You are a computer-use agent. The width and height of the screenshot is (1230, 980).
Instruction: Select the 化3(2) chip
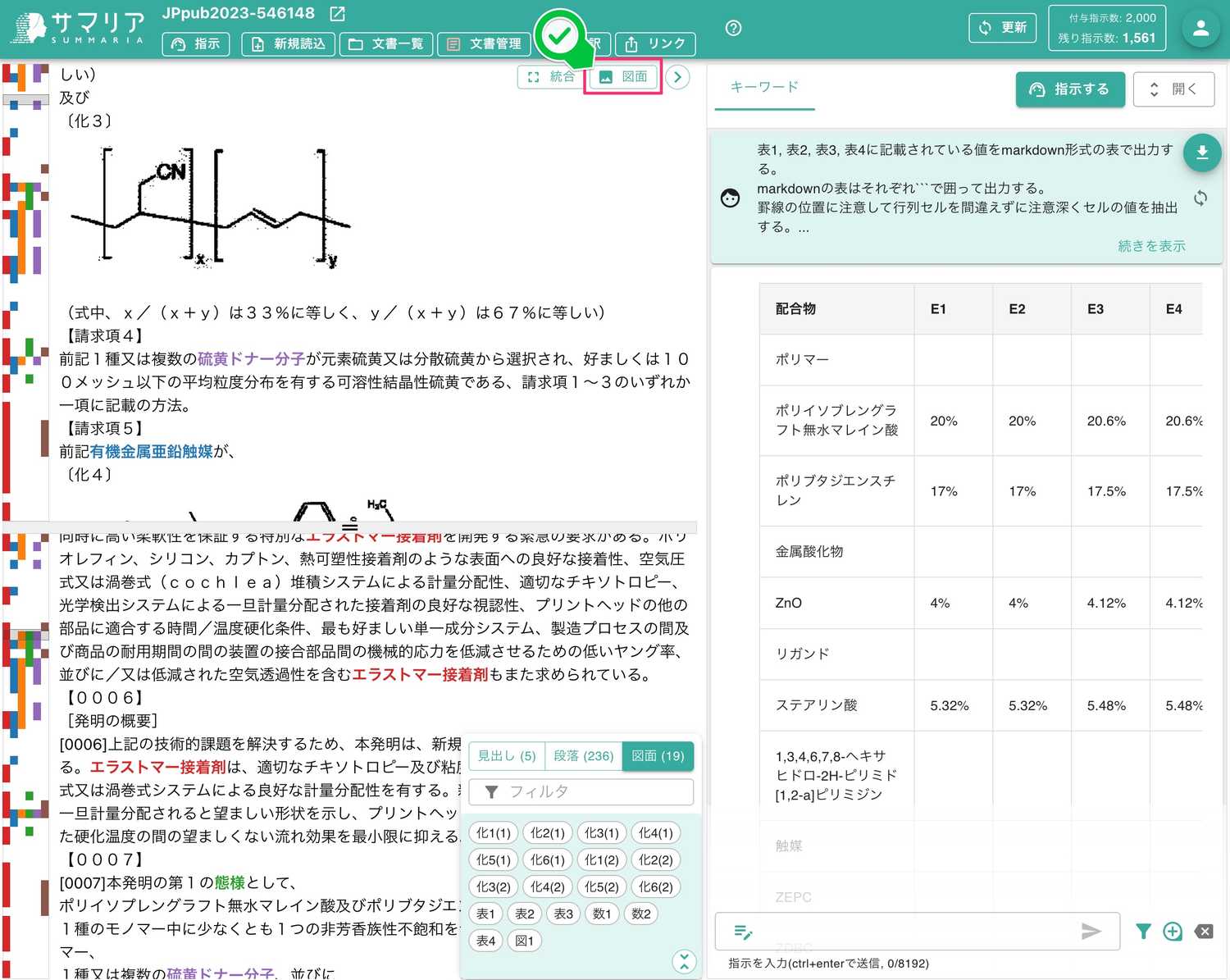(x=494, y=887)
